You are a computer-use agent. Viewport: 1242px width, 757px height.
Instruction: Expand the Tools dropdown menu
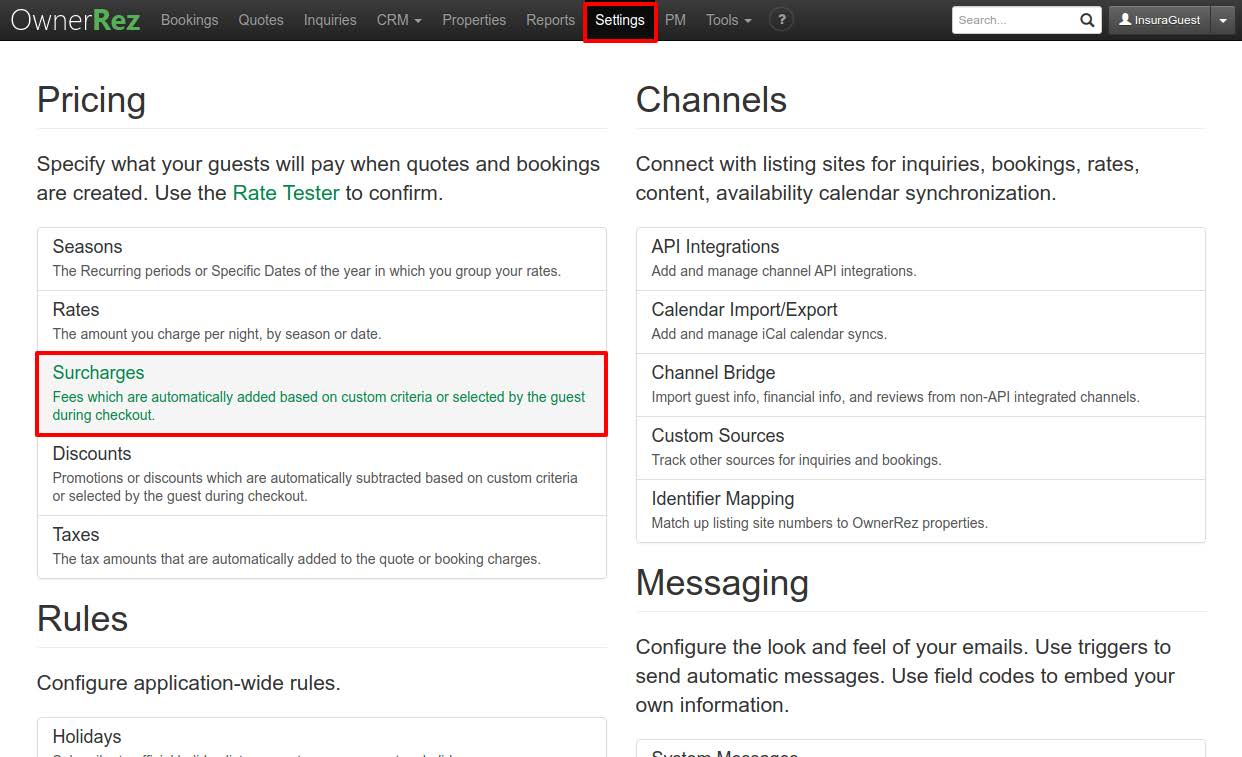(728, 20)
